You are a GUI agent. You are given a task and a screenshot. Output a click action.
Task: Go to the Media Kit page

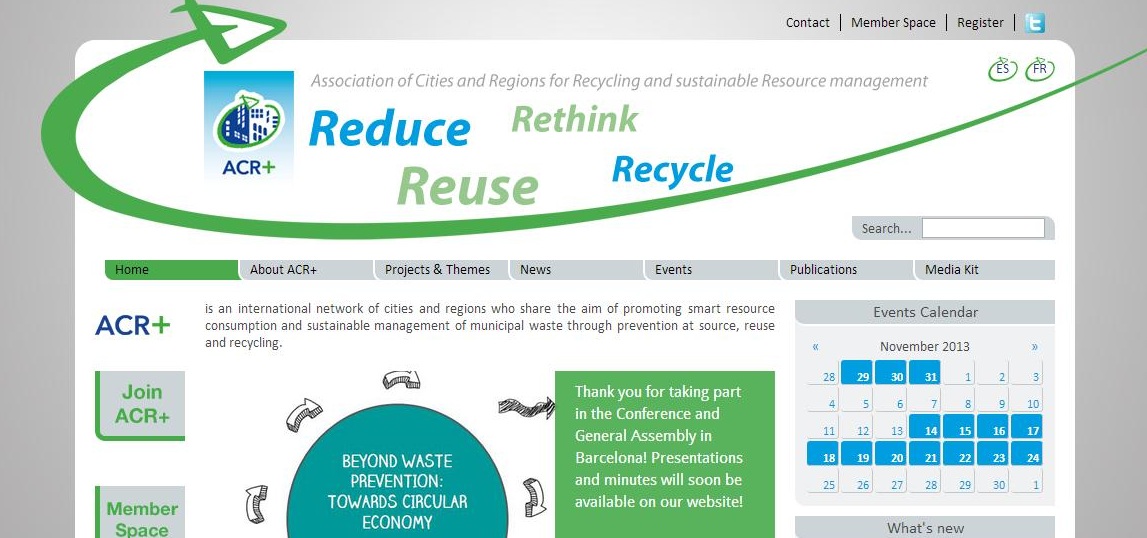pyautogui.click(x=951, y=270)
